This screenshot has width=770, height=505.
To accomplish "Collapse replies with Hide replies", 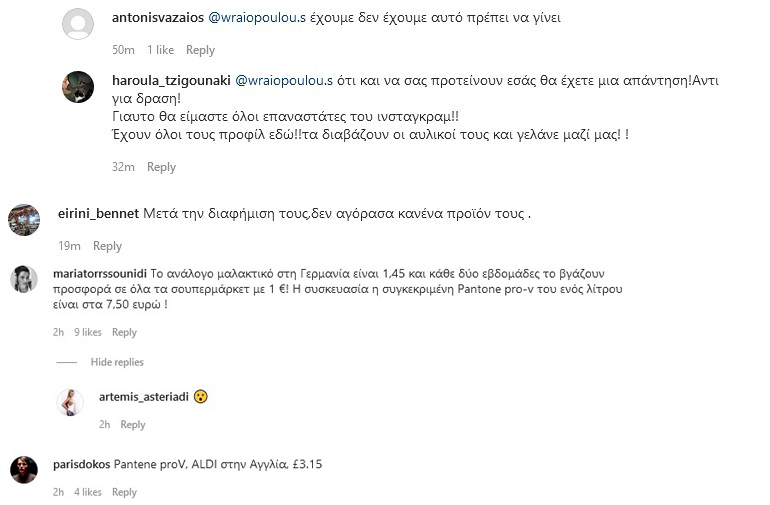I will (x=116, y=362).
